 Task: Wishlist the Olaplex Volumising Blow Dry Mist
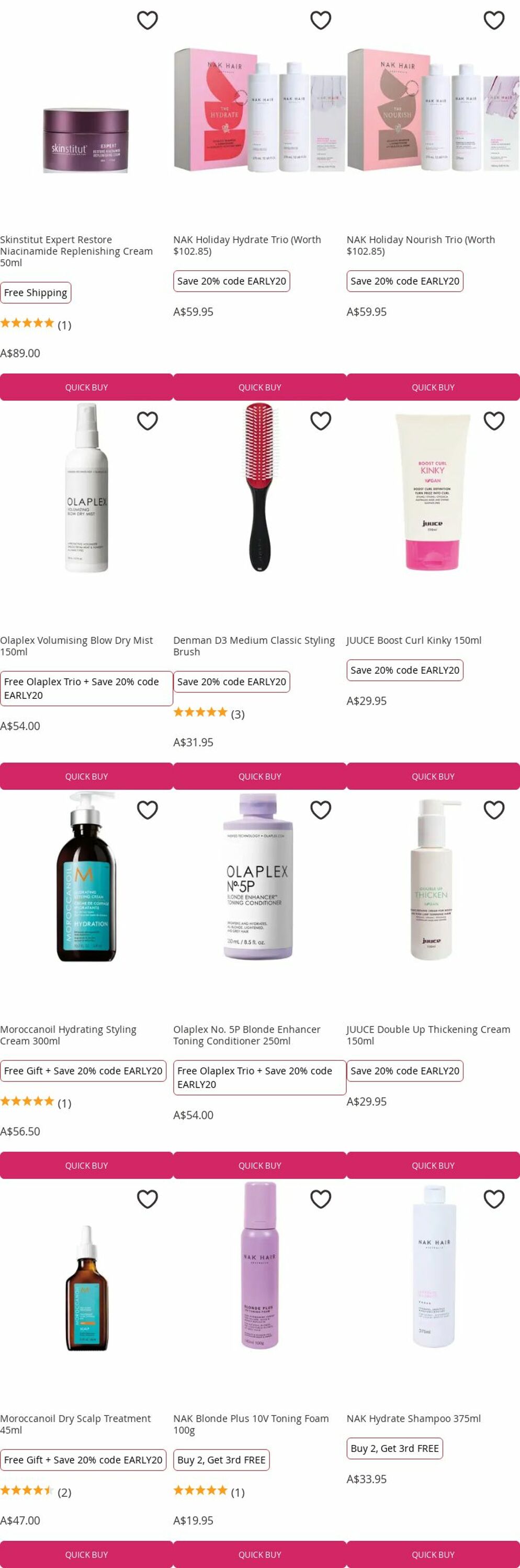point(148,421)
